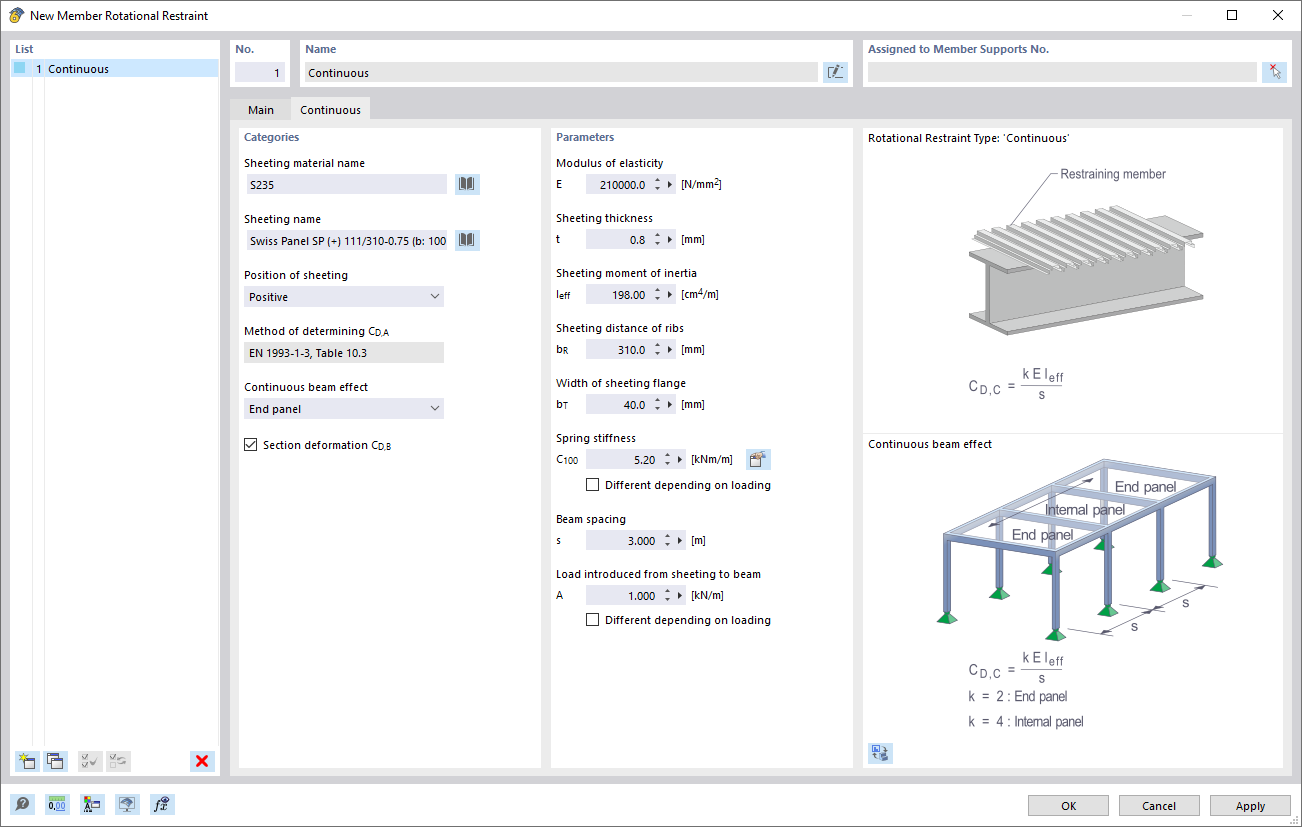The height and width of the screenshot is (827, 1302).
Task: Open the sheeting material library
Action: (466, 184)
